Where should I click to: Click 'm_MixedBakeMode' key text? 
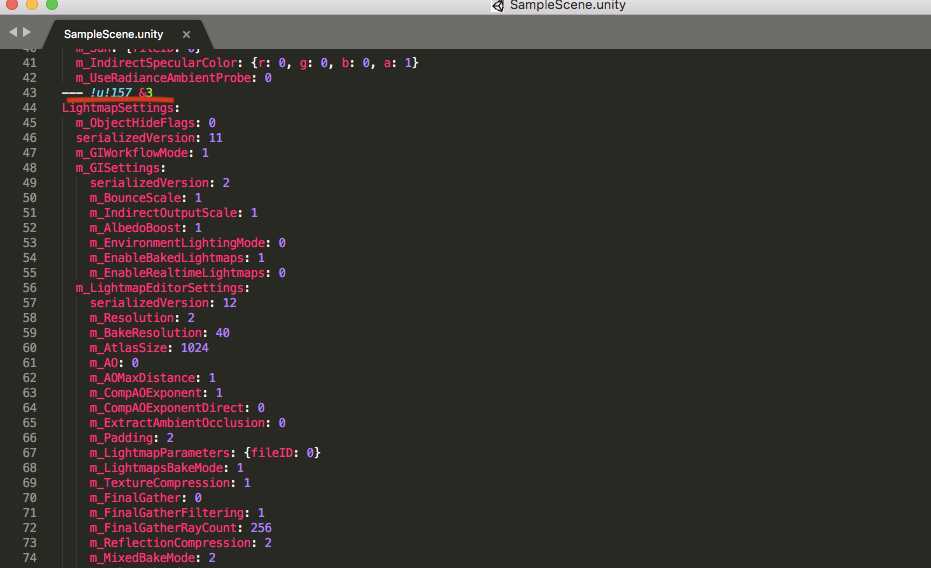[142, 558]
